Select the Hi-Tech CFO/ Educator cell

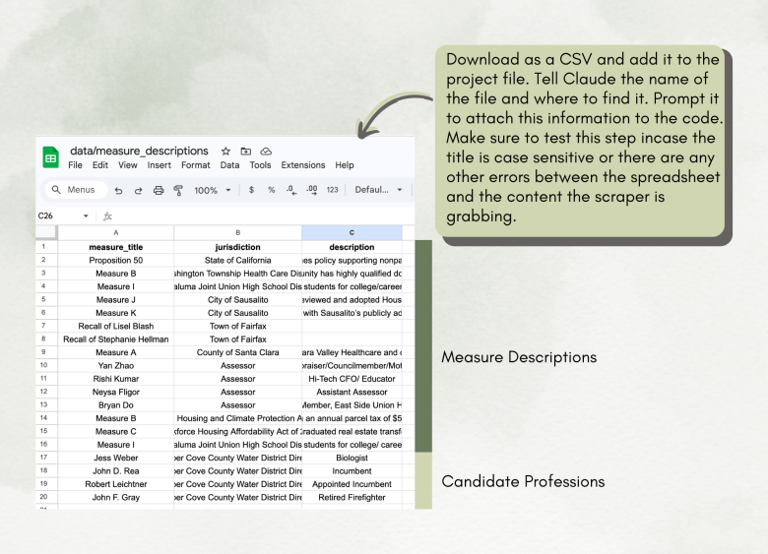pyautogui.click(x=352, y=379)
